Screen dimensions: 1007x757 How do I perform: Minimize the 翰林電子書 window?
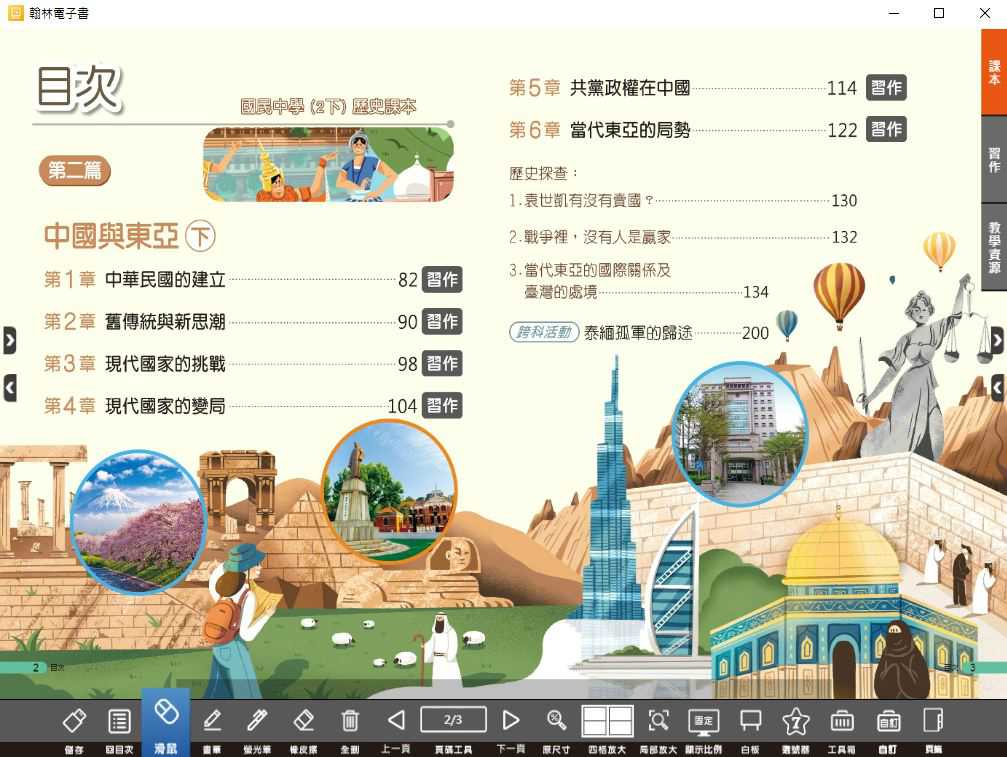click(x=893, y=13)
